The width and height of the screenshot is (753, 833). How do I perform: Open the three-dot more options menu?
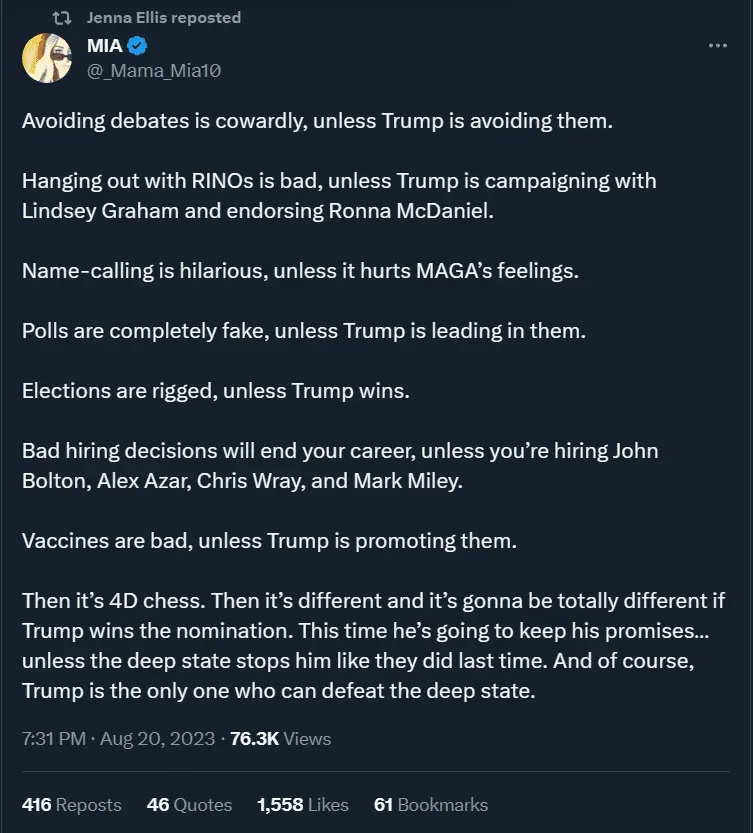click(717, 46)
